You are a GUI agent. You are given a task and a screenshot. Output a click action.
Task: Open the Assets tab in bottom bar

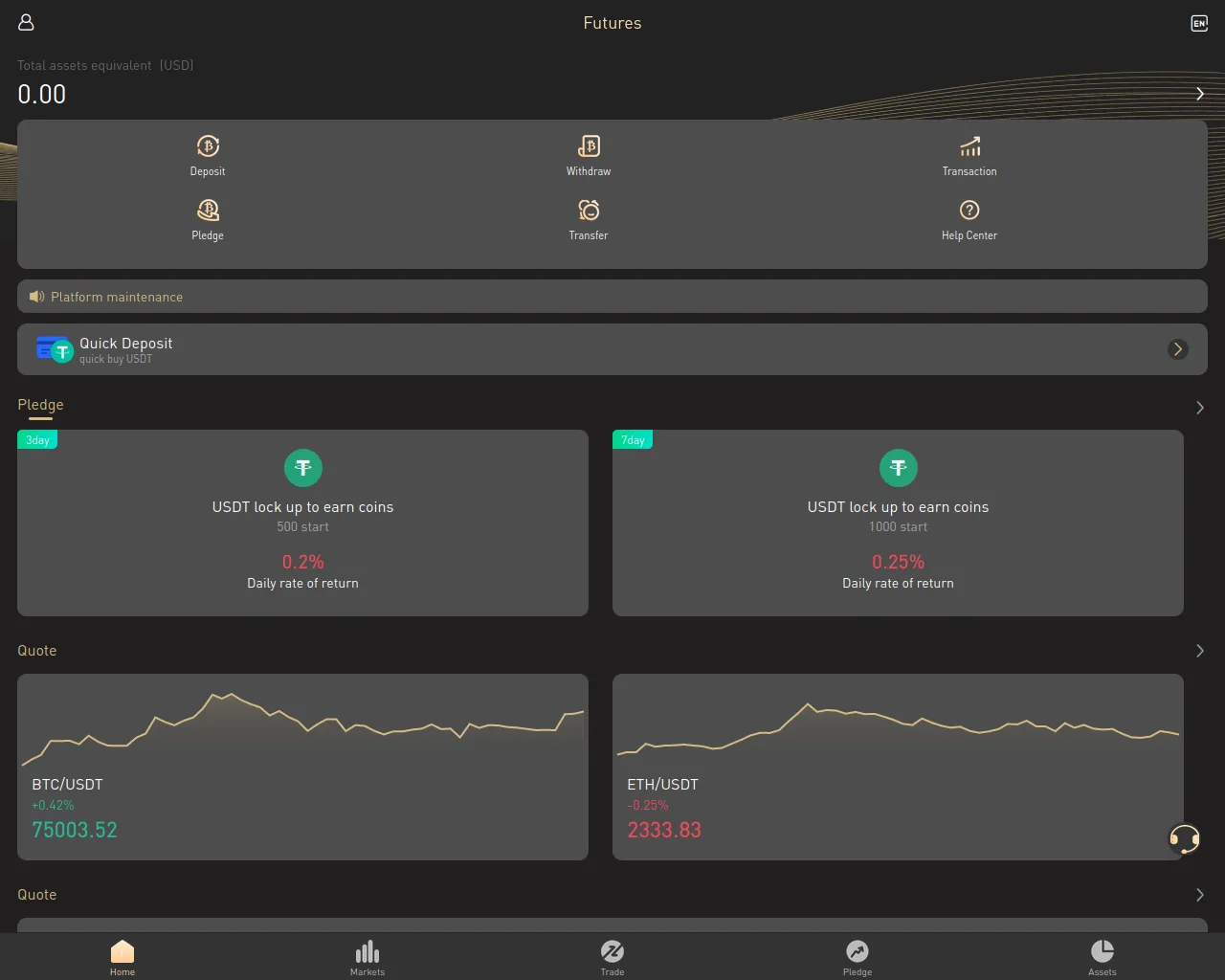[1102, 956]
